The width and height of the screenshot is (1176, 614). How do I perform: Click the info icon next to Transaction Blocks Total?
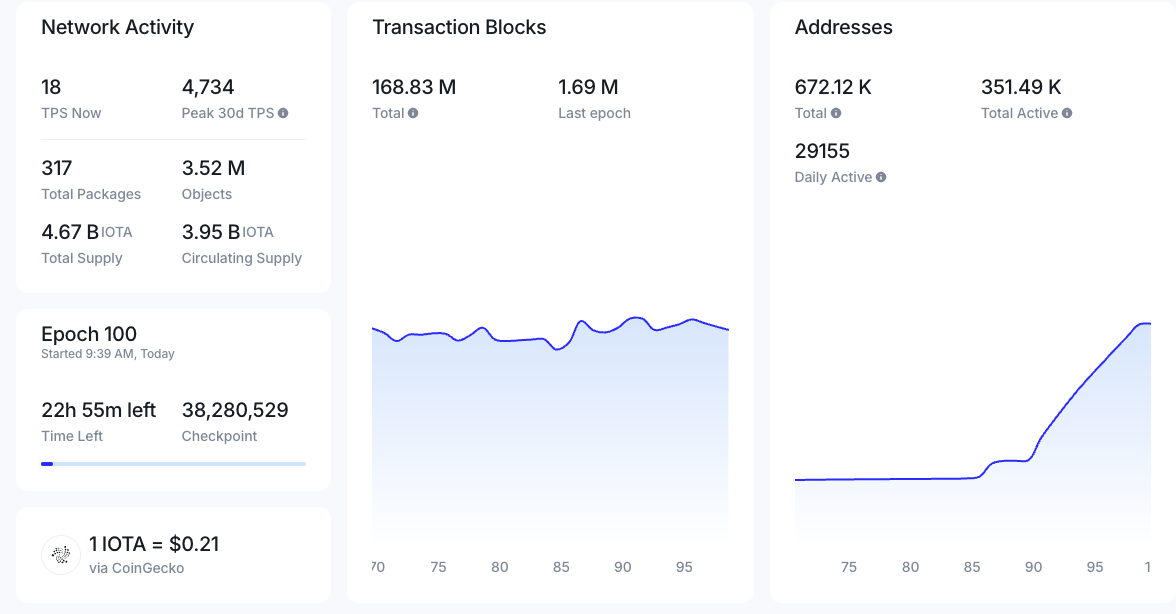click(x=413, y=114)
